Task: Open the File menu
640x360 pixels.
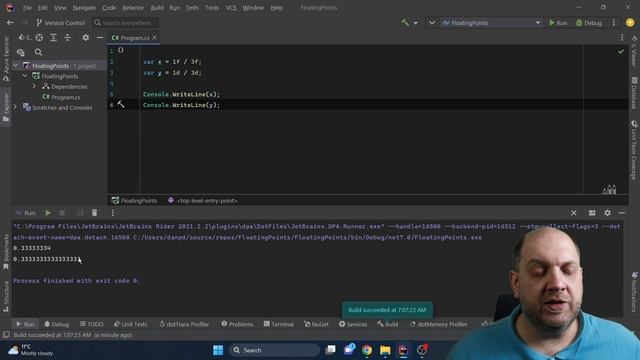Action: [x=27, y=8]
